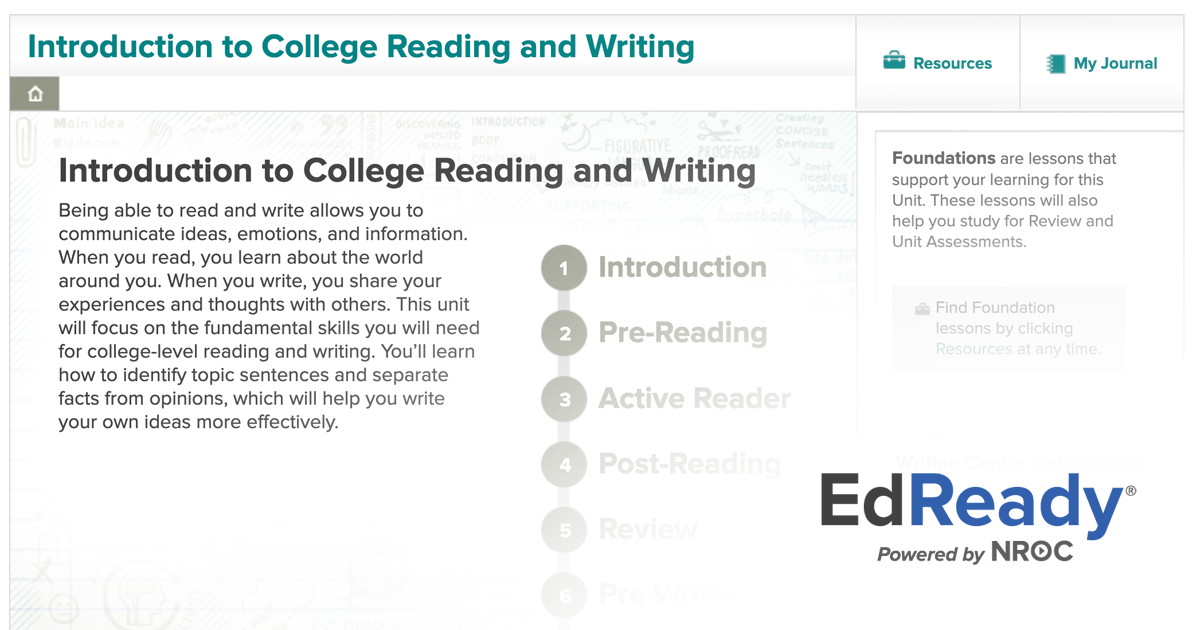This screenshot has height=630, width=1200.
Task: Click the Active Reader step label
Action: point(694,398)
